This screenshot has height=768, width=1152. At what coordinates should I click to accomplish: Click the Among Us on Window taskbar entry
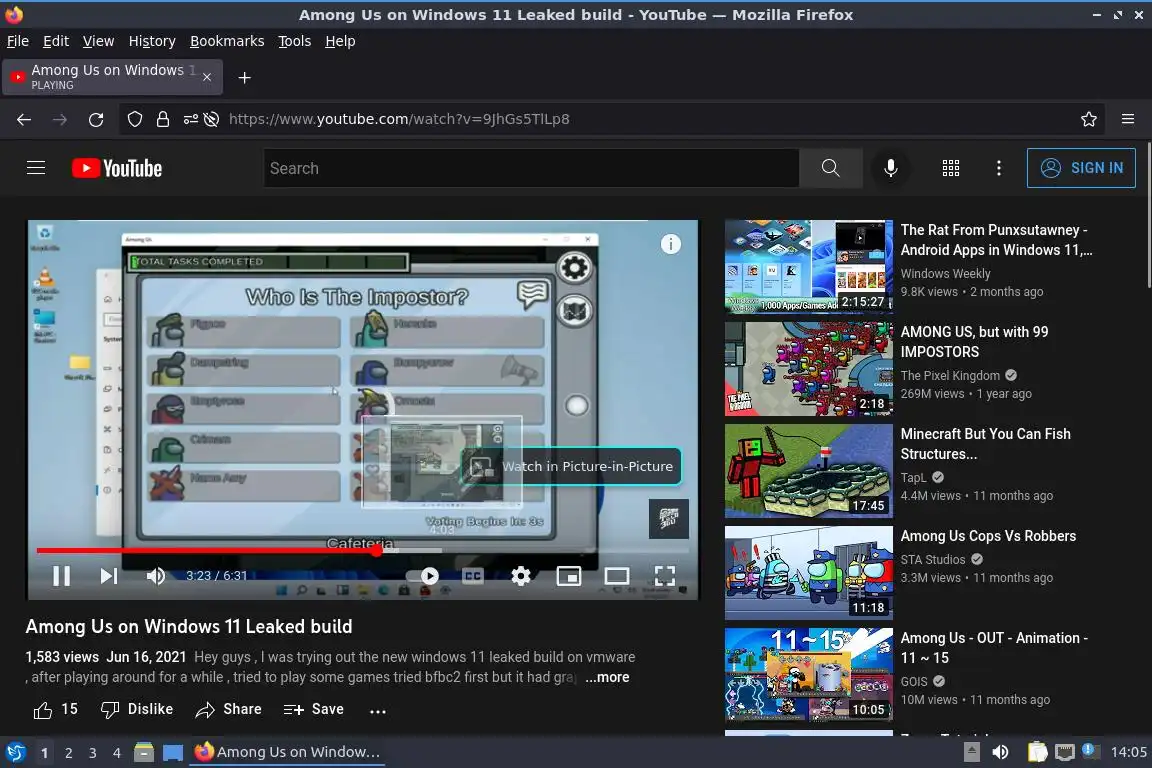pos(287,752)
